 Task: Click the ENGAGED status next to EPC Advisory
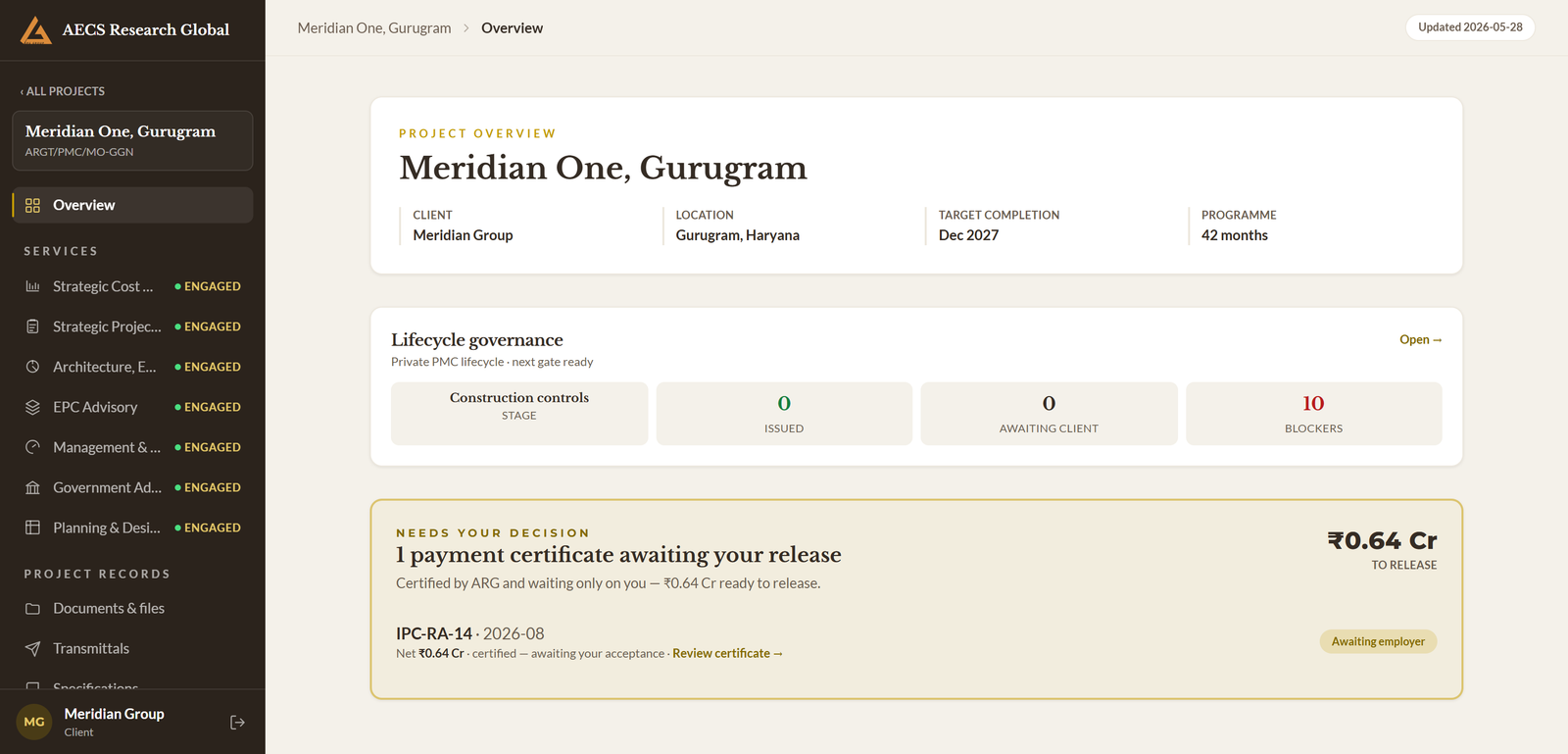(x=208, y=407)
